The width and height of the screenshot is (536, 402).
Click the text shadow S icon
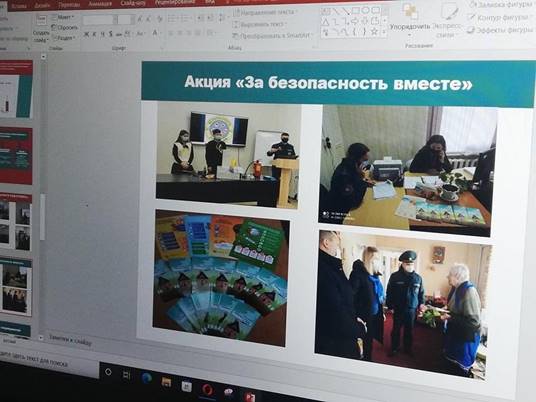(x=111, y=34)
